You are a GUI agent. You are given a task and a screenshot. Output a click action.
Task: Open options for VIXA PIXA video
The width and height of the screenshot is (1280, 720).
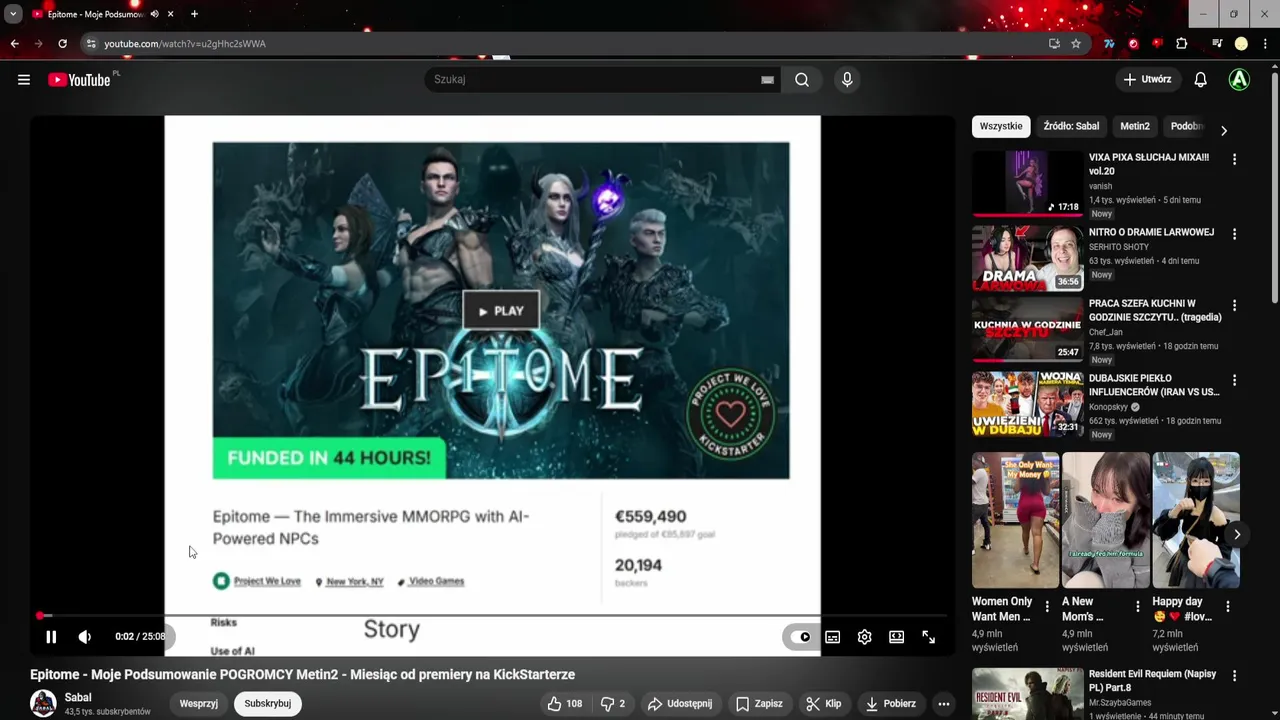pos(1234,159)
